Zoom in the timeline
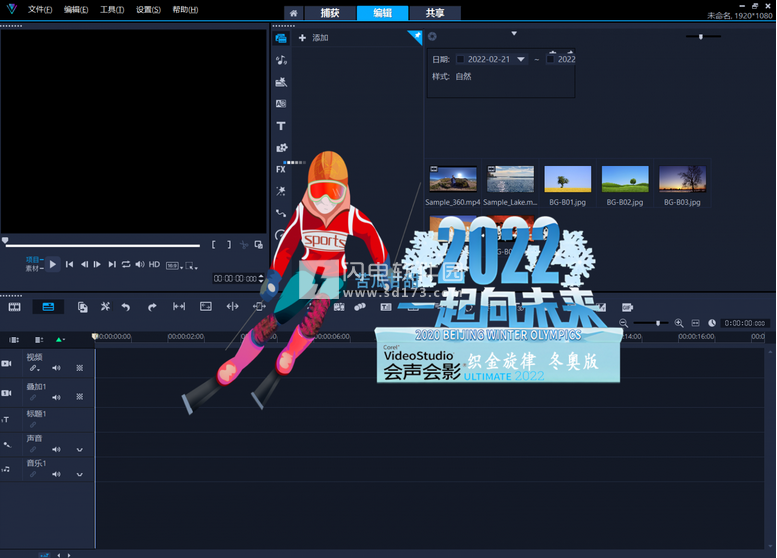777x558 pixels. point(679,323)
